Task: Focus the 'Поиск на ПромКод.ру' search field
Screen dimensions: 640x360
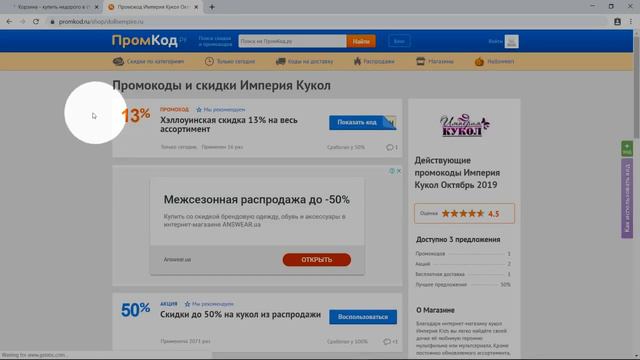Action: click(292, 41)
